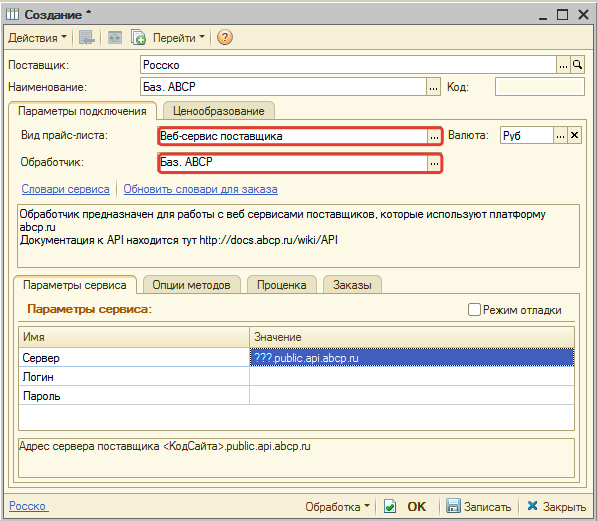Open the Словари сервиса link

[65, 189]
